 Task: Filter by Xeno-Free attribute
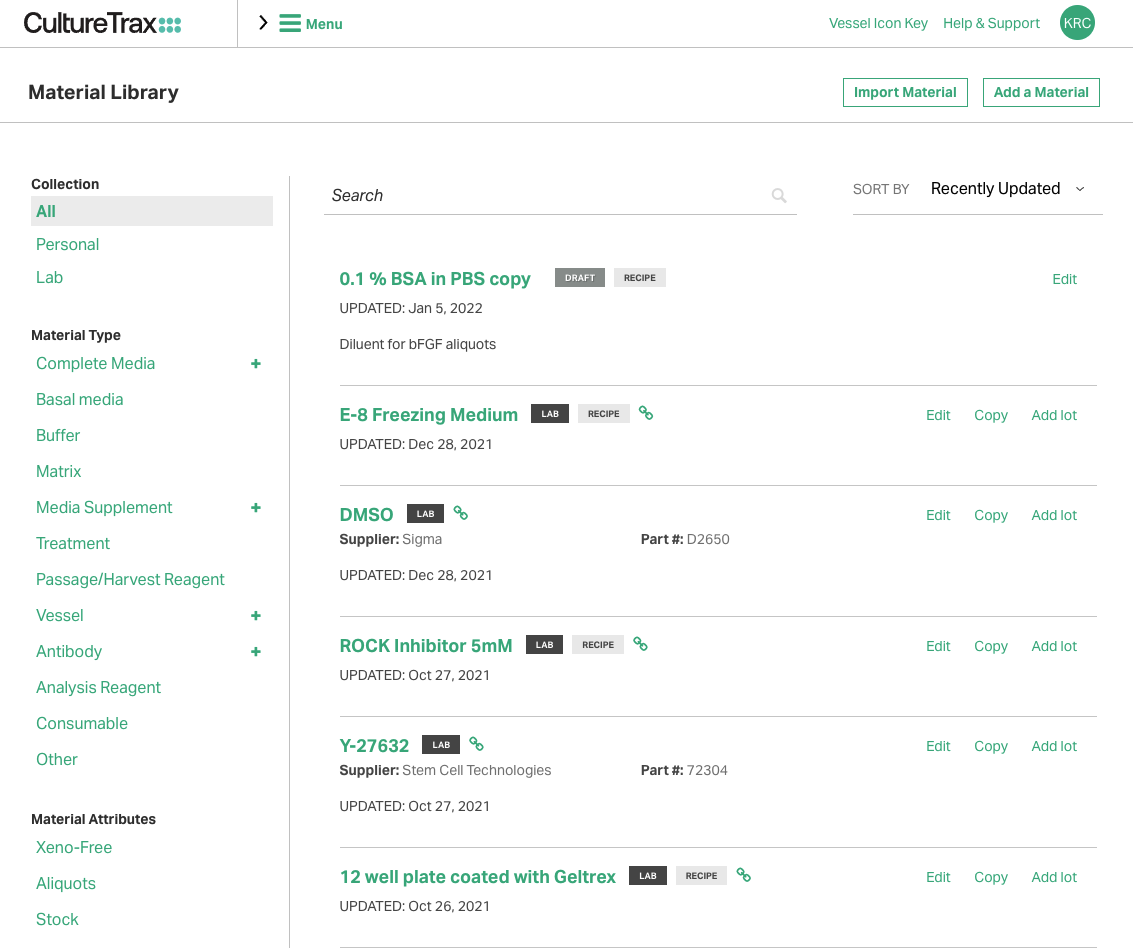(x=74, y=848)
